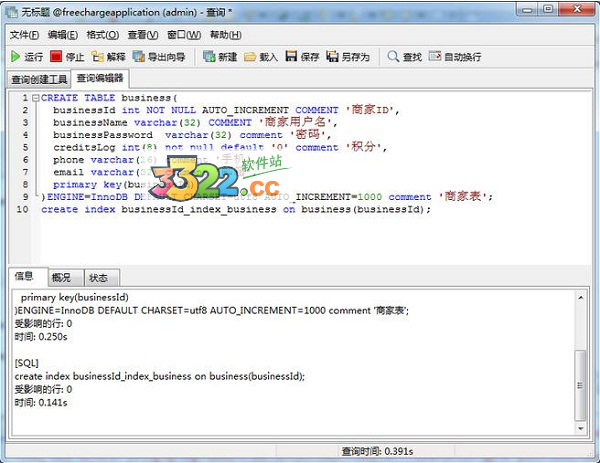Open the 查看 menu
This screenshot has width=600, height=463.
[x=143, y=35]
